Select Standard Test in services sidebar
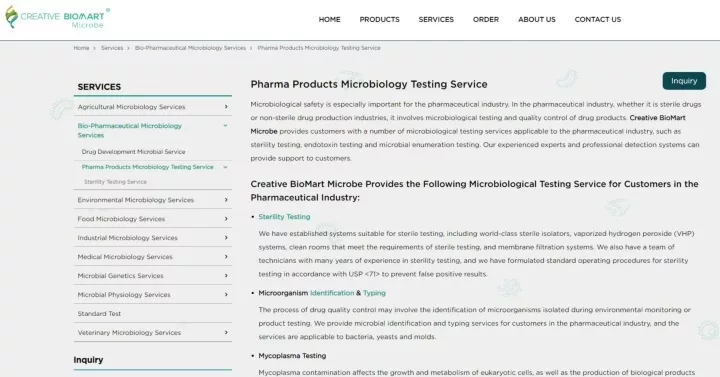This screenshot has height=377, width=720. 99,314
